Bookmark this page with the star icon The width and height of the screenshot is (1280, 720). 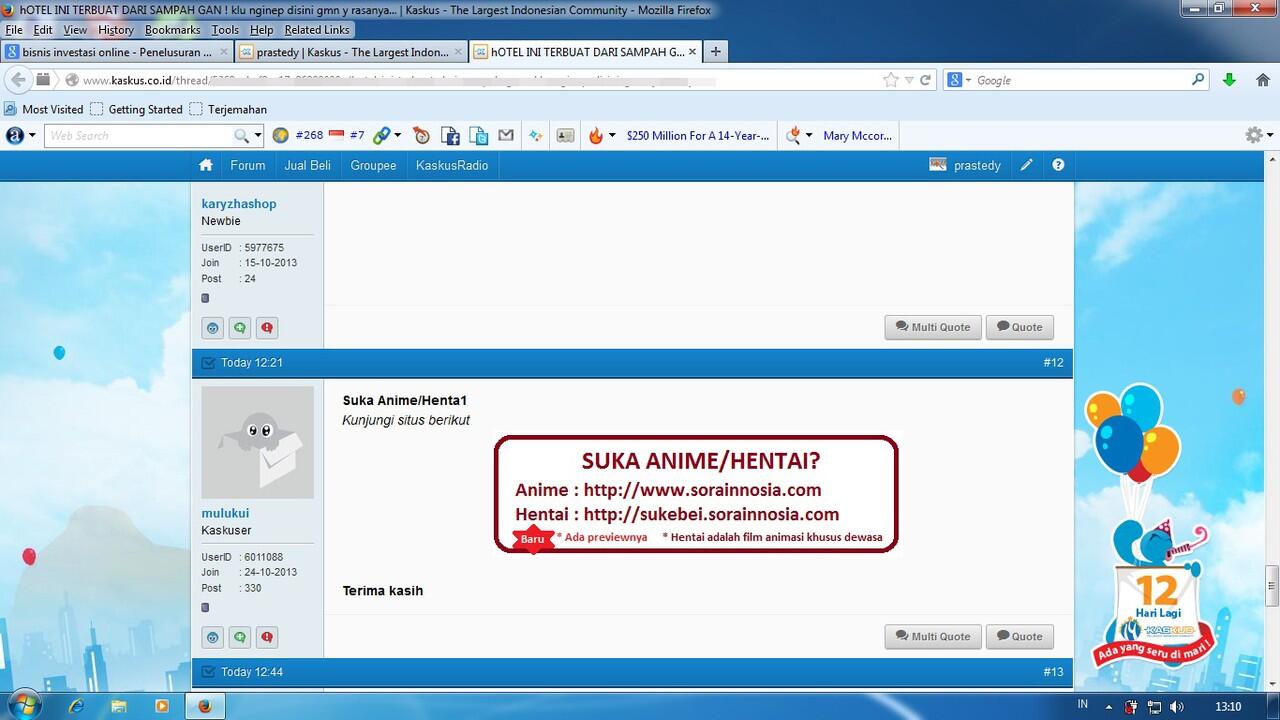(891, 80)
